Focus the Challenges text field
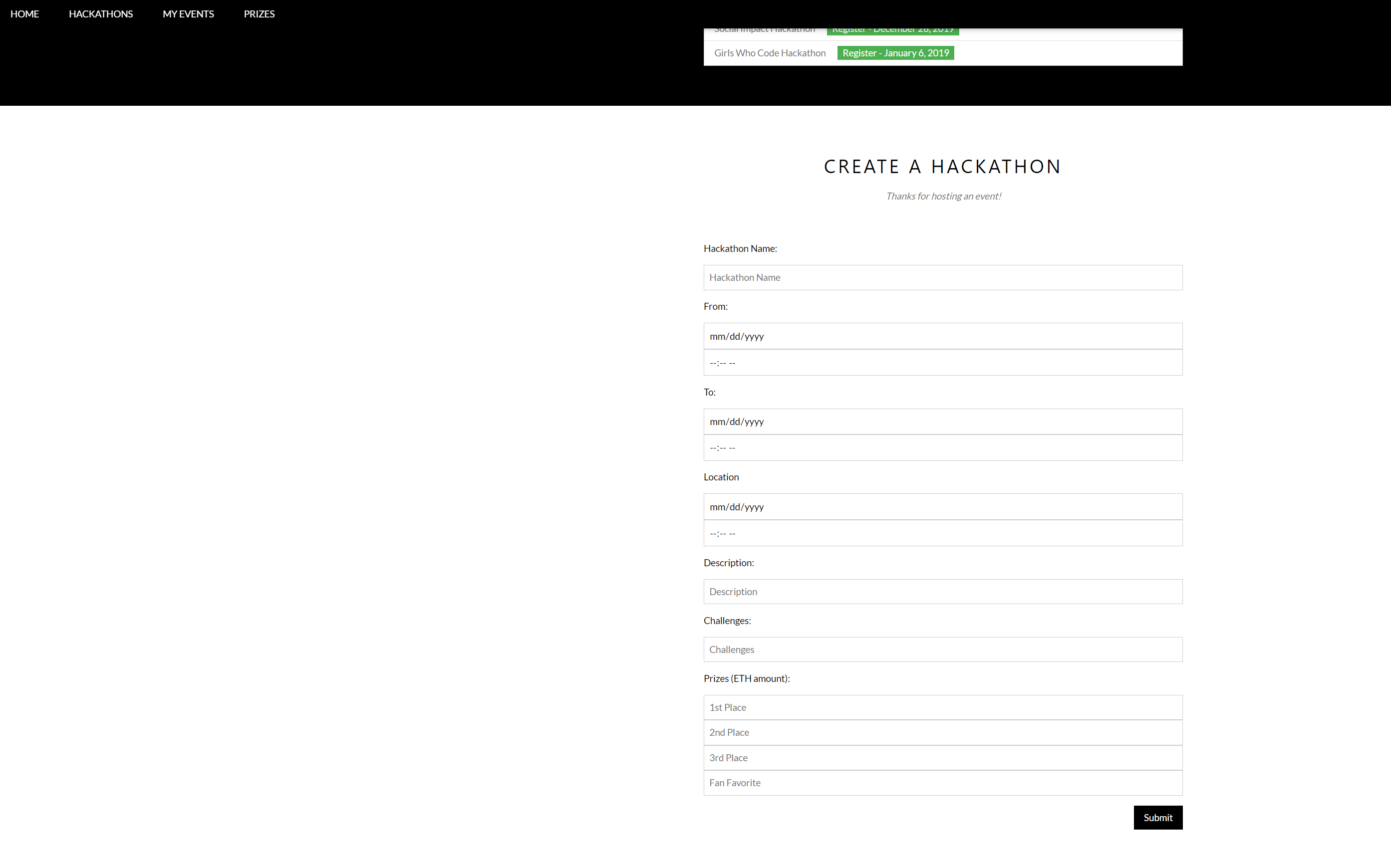 tap(942, 650)
